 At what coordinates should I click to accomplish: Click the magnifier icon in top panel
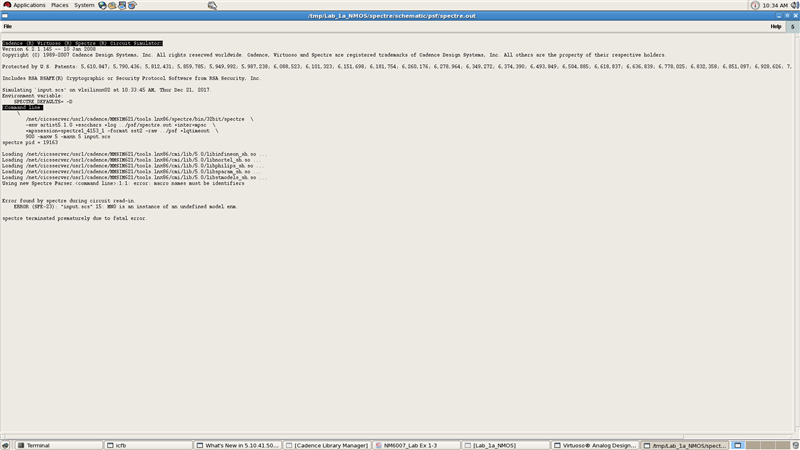pos(212,5)
